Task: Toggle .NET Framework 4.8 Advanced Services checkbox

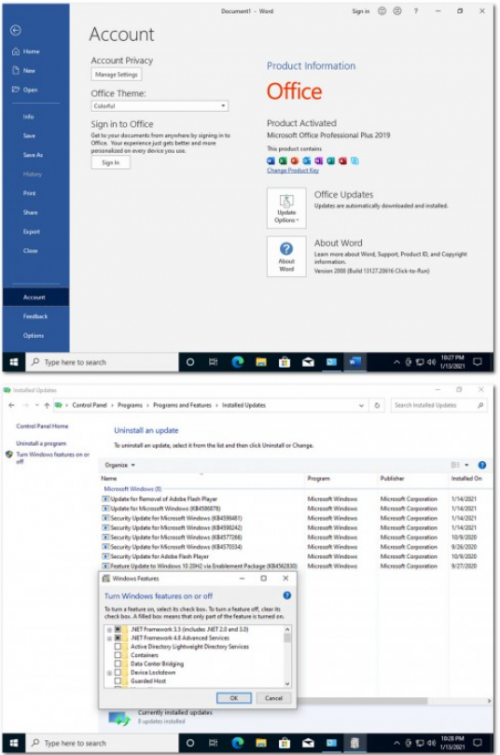Action: coord(118,638)
